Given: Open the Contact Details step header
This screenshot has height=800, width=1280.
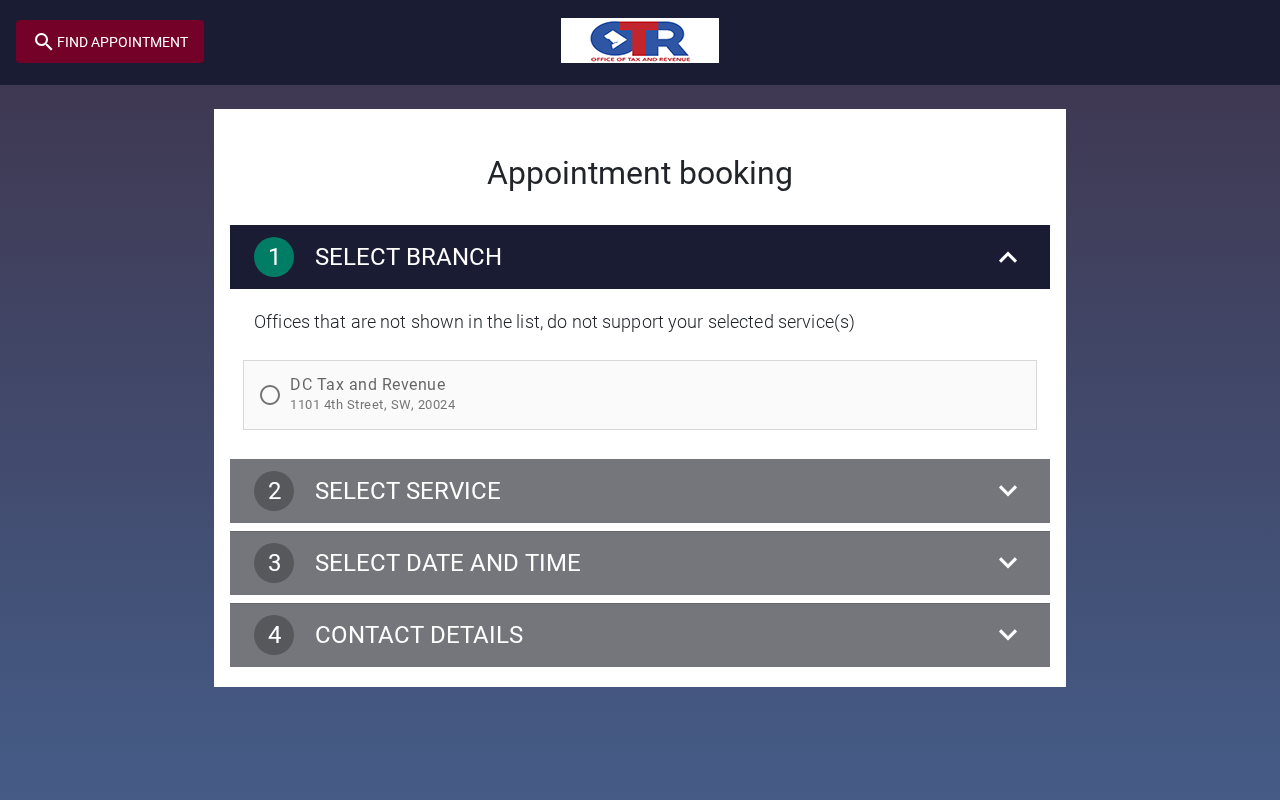Looking at the screenshot, I should point(419,635).
